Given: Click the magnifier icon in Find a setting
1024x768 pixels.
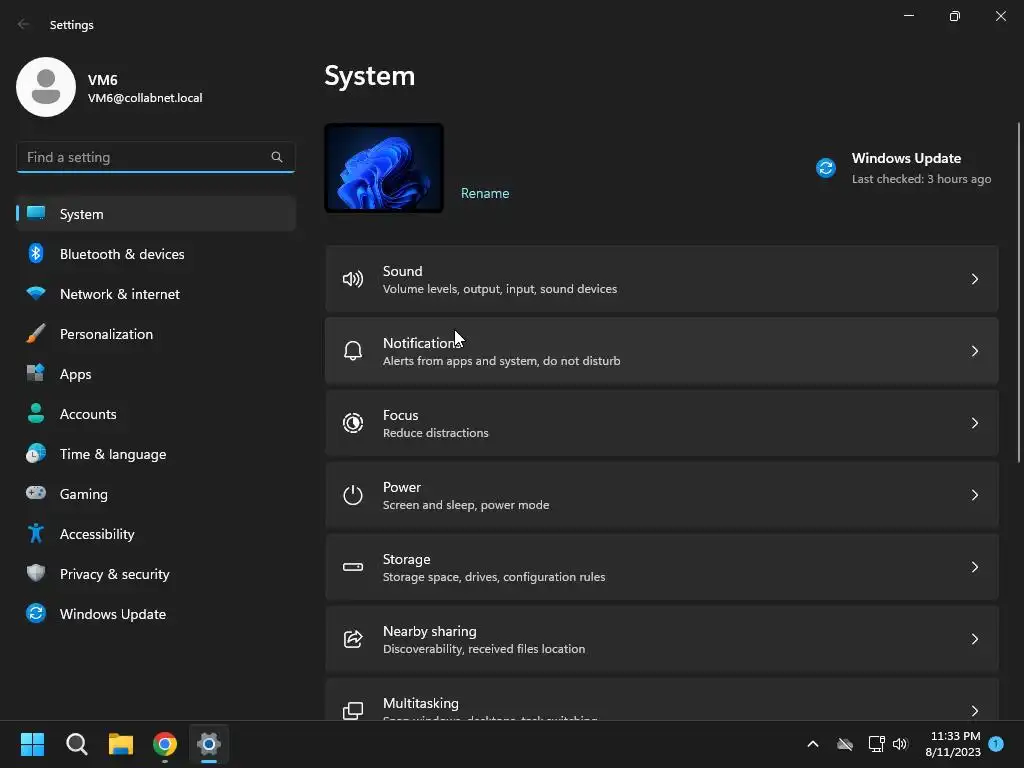Looking at the screenshot, I should (277, 157).
